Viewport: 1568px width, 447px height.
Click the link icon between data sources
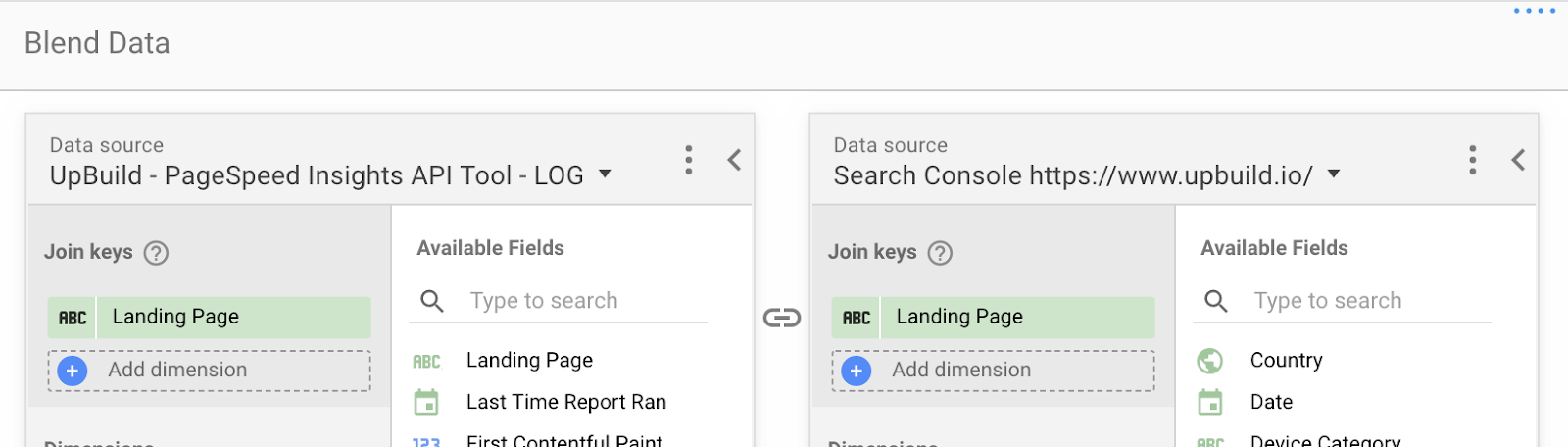(782, 318)
